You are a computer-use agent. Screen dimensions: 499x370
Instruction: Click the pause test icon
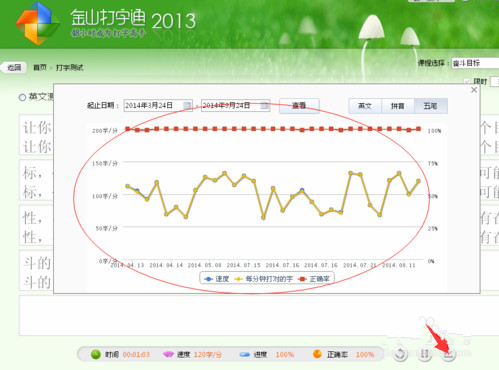coord(424,354)
